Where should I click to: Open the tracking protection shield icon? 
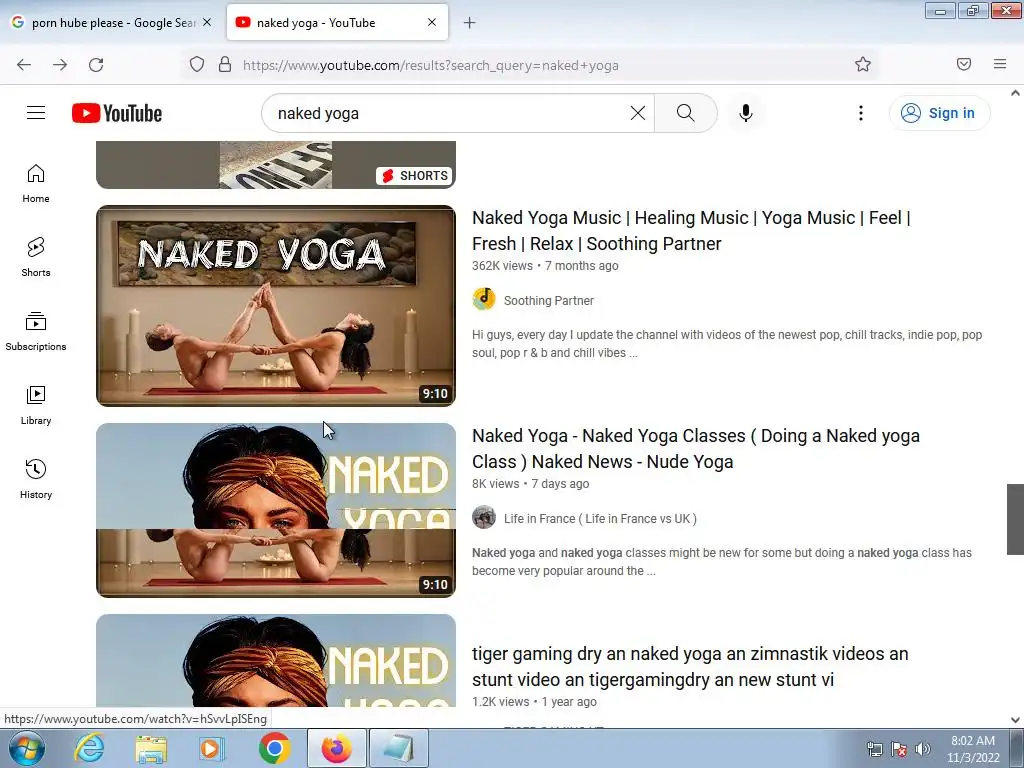click(197, 65)
